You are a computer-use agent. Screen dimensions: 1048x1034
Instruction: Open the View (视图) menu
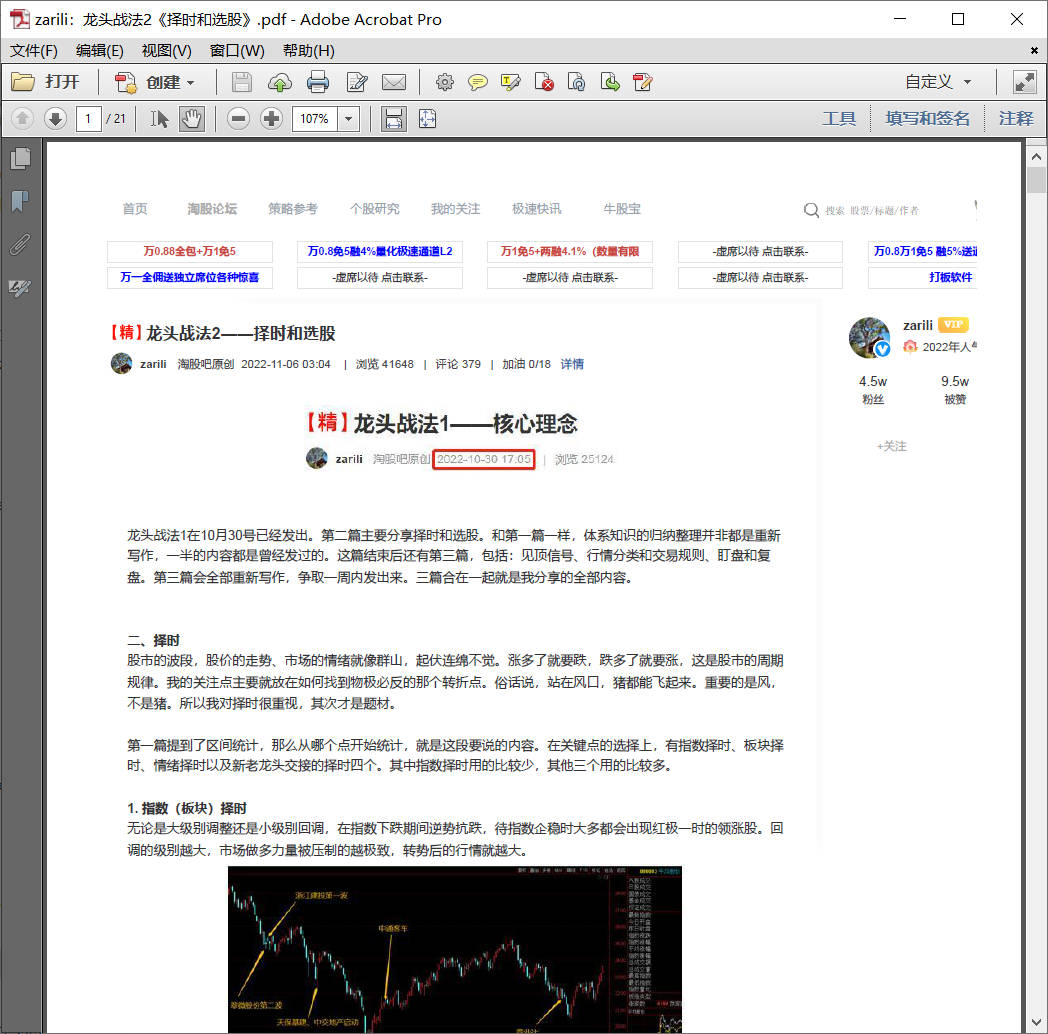(x=166, y=51)
